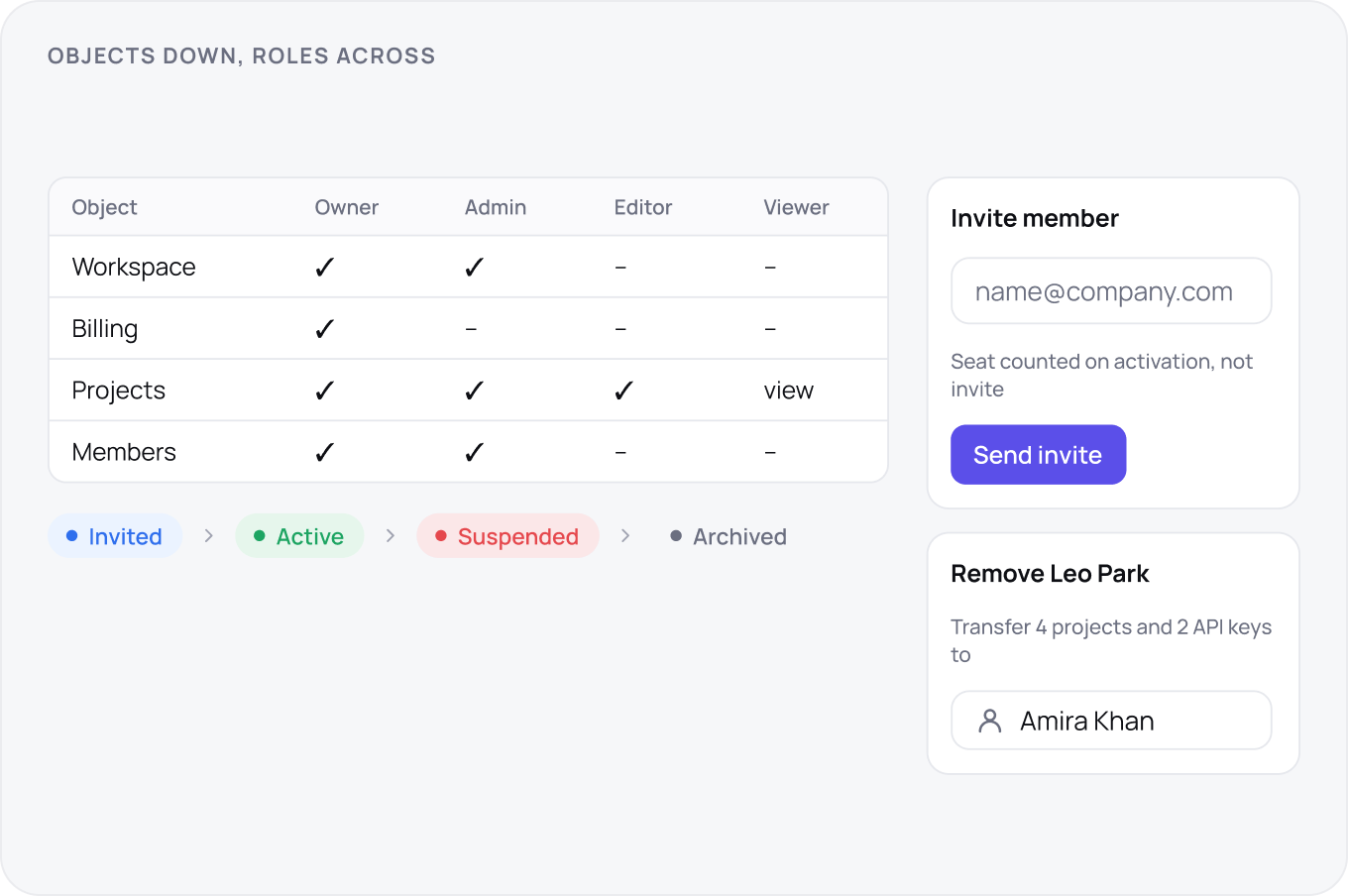Image resolution: width=1348 pixels, height=896 pixels.
Task: Click the 'Objects down, roles across' title
Action: [x=242, y=56]
